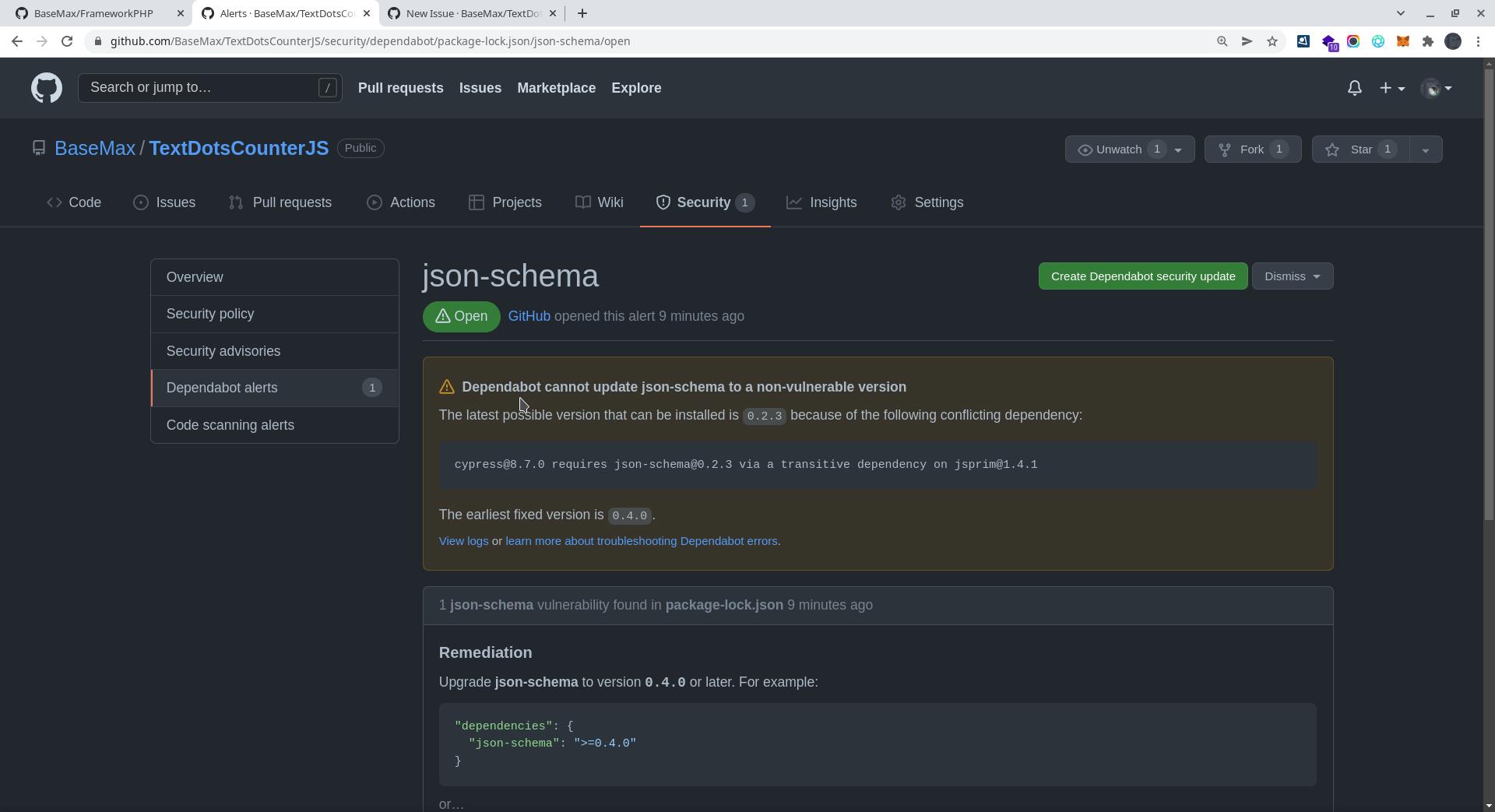Image resolution: width=1495 pixels, height=812 pixels.
Task: Focus the Search or jump to field
Action: (209, 88)
